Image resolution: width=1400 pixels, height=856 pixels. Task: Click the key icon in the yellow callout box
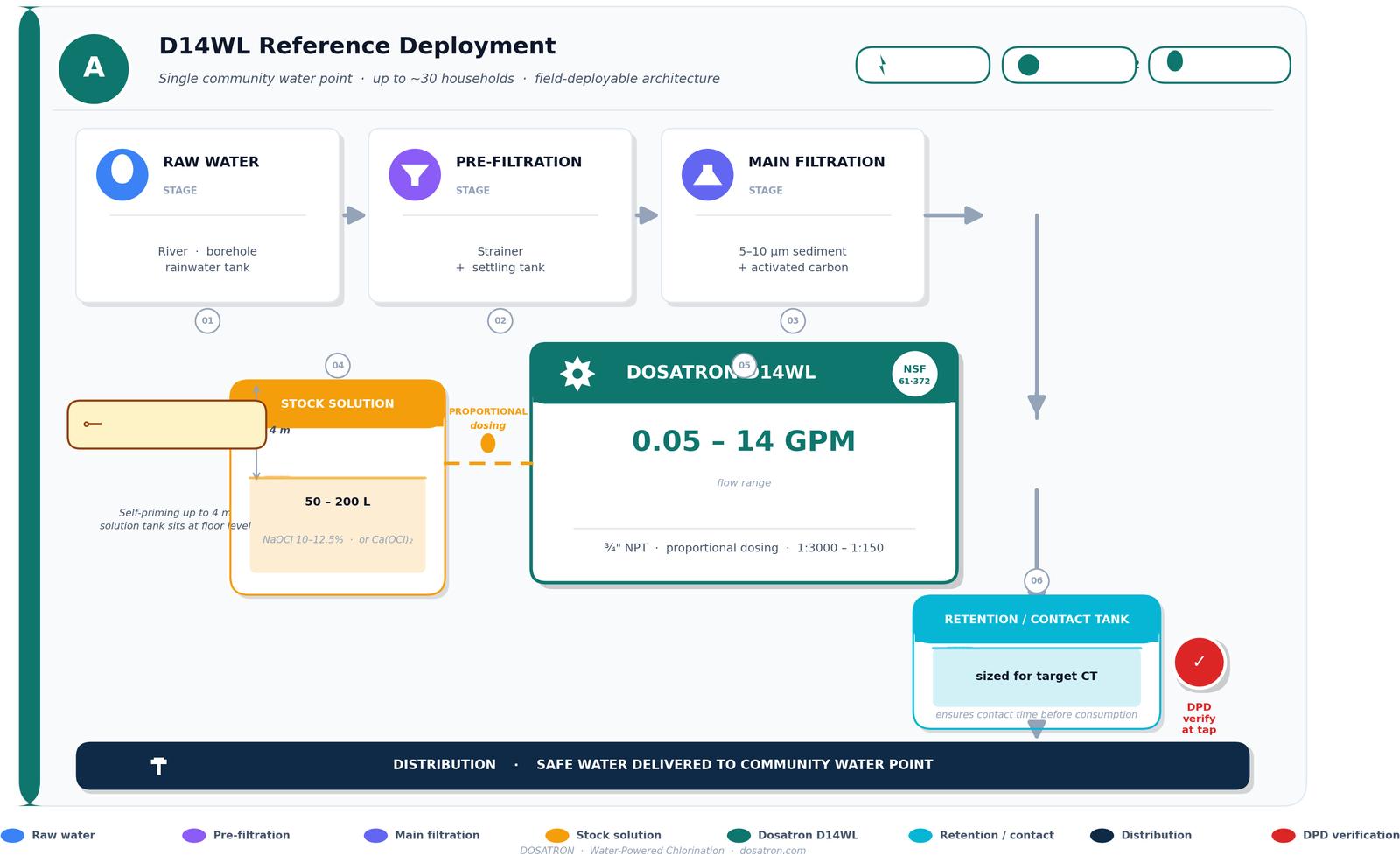(92, 424)
